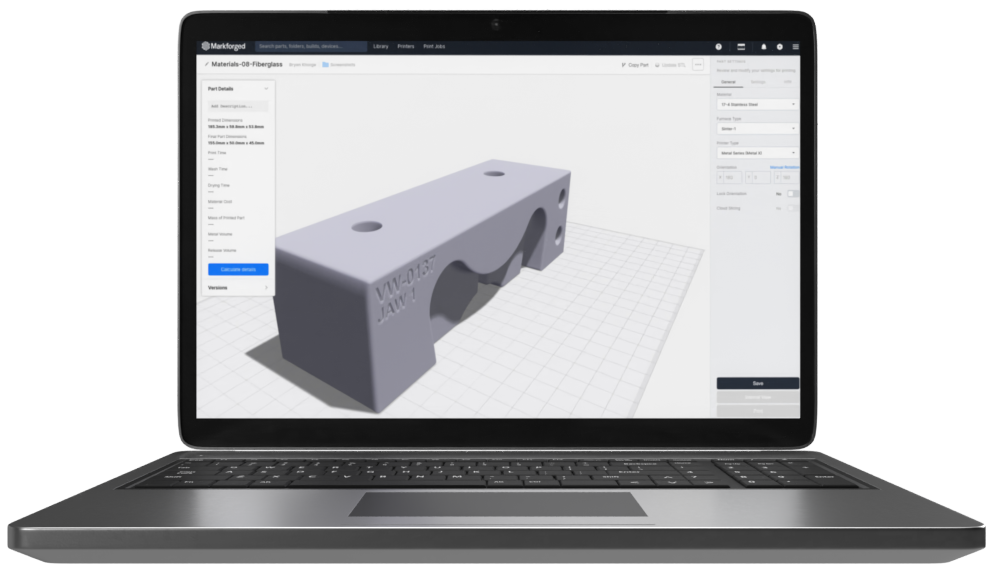The image size is (987, 573).
Task: Click the Markforged logo in the header
Action: (x=224, y=46)
